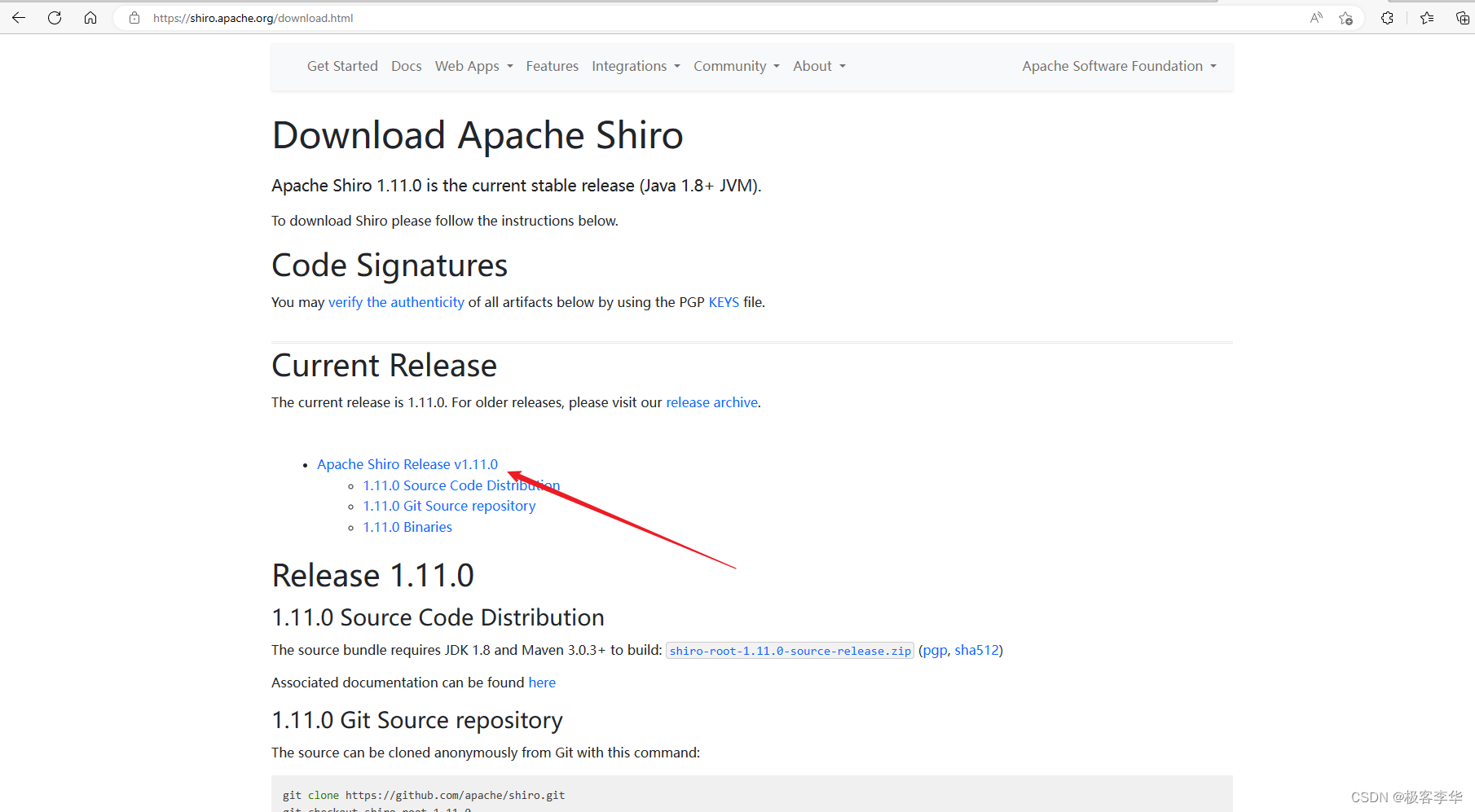Expand the About dropdown menu
Screen dimensions: 1475x812
819,66
